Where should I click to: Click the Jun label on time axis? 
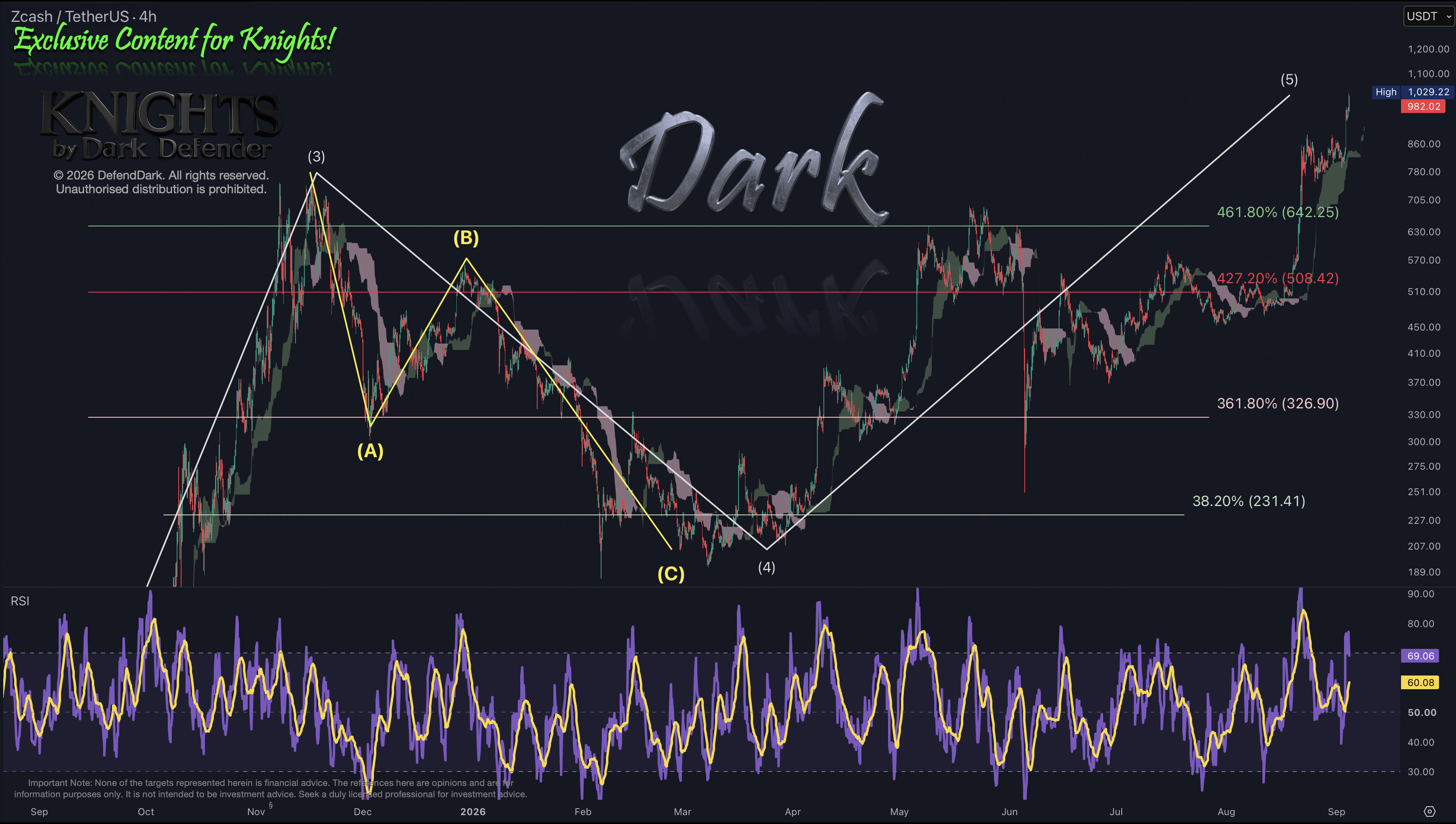[1010, 811]
